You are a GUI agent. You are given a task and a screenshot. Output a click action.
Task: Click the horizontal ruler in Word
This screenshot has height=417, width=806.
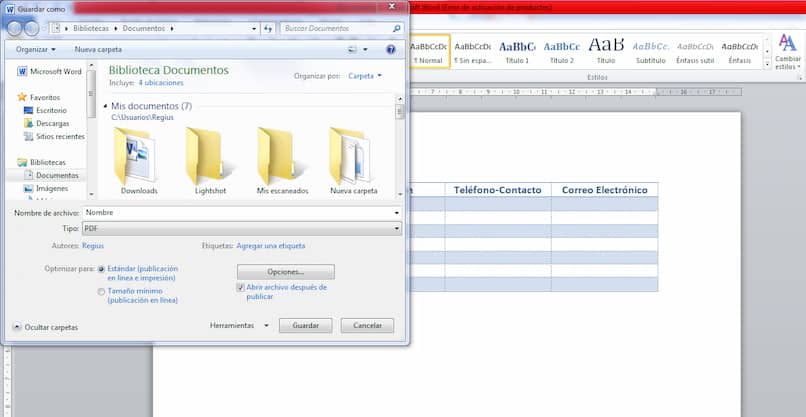[576, 92]
